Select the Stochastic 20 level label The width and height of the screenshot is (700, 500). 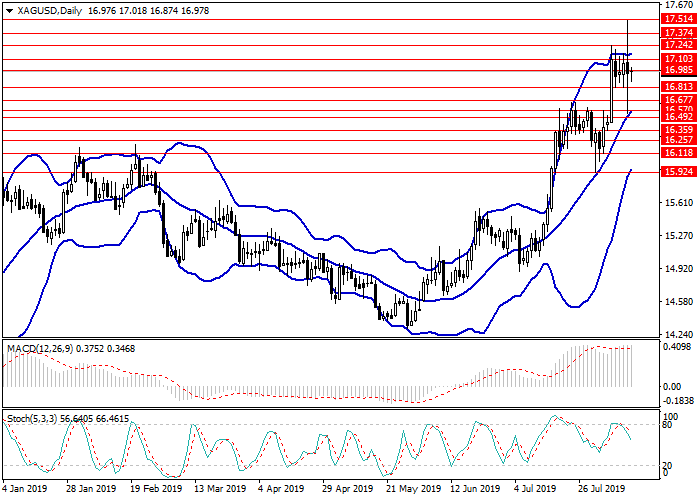click(x=669, y=465)
